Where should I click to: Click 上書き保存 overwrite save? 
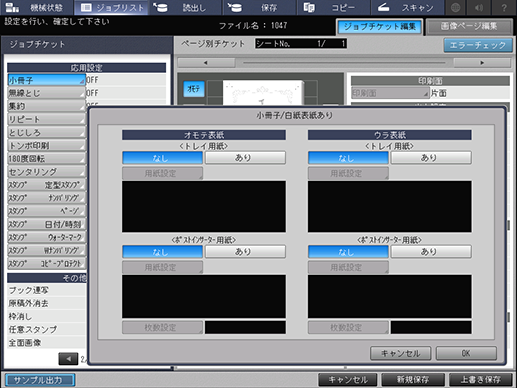(480, 380)
